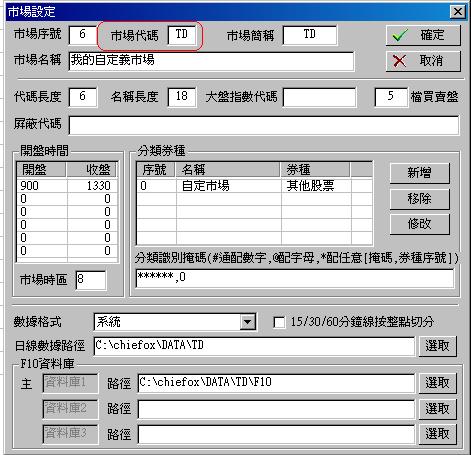Click 移除 to remove a category
Viewport: 471px width, 455px height.
pyautogui.click(x=420, y=199)
